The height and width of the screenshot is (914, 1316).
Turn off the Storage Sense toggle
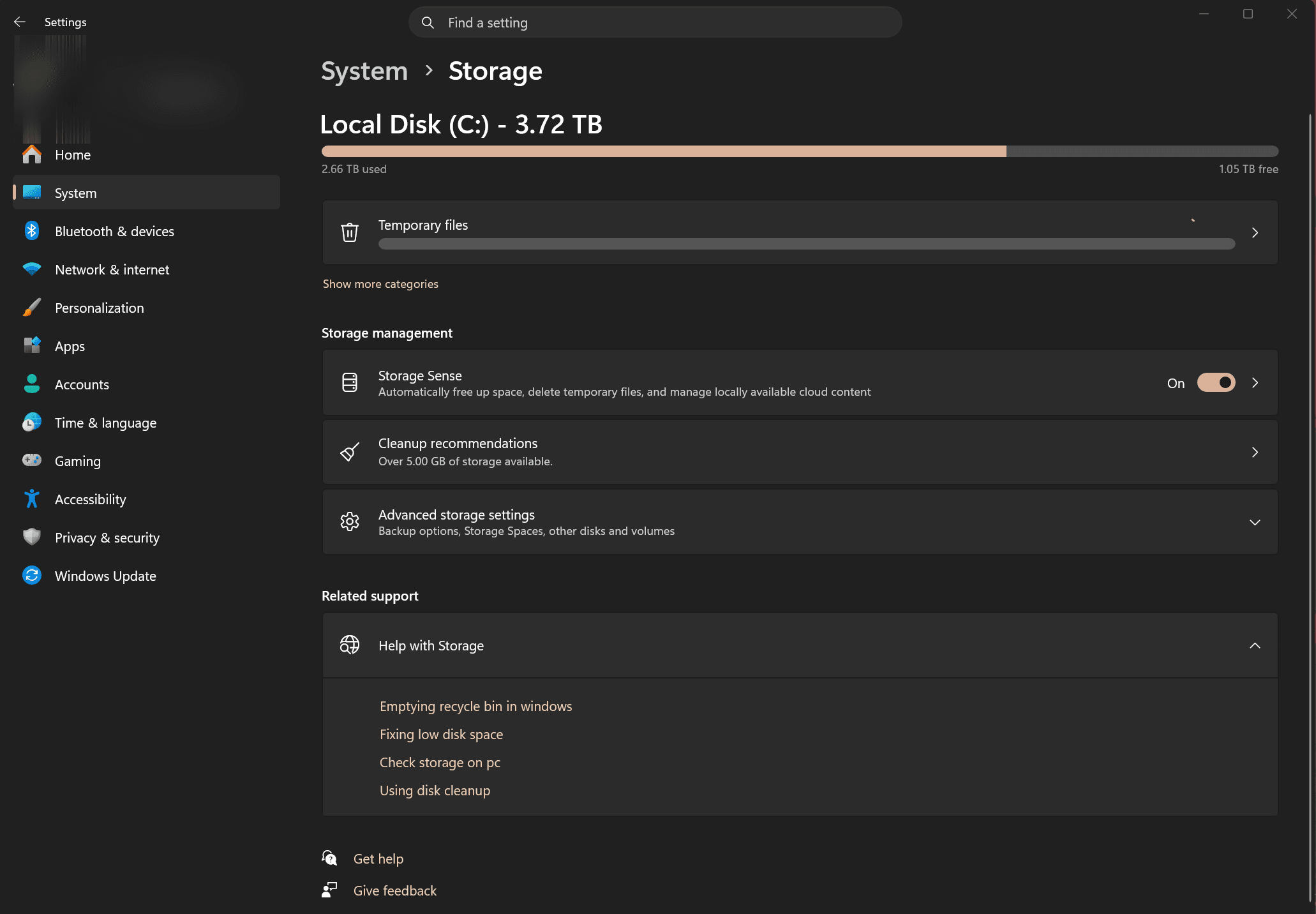[x=1216, y=383]
